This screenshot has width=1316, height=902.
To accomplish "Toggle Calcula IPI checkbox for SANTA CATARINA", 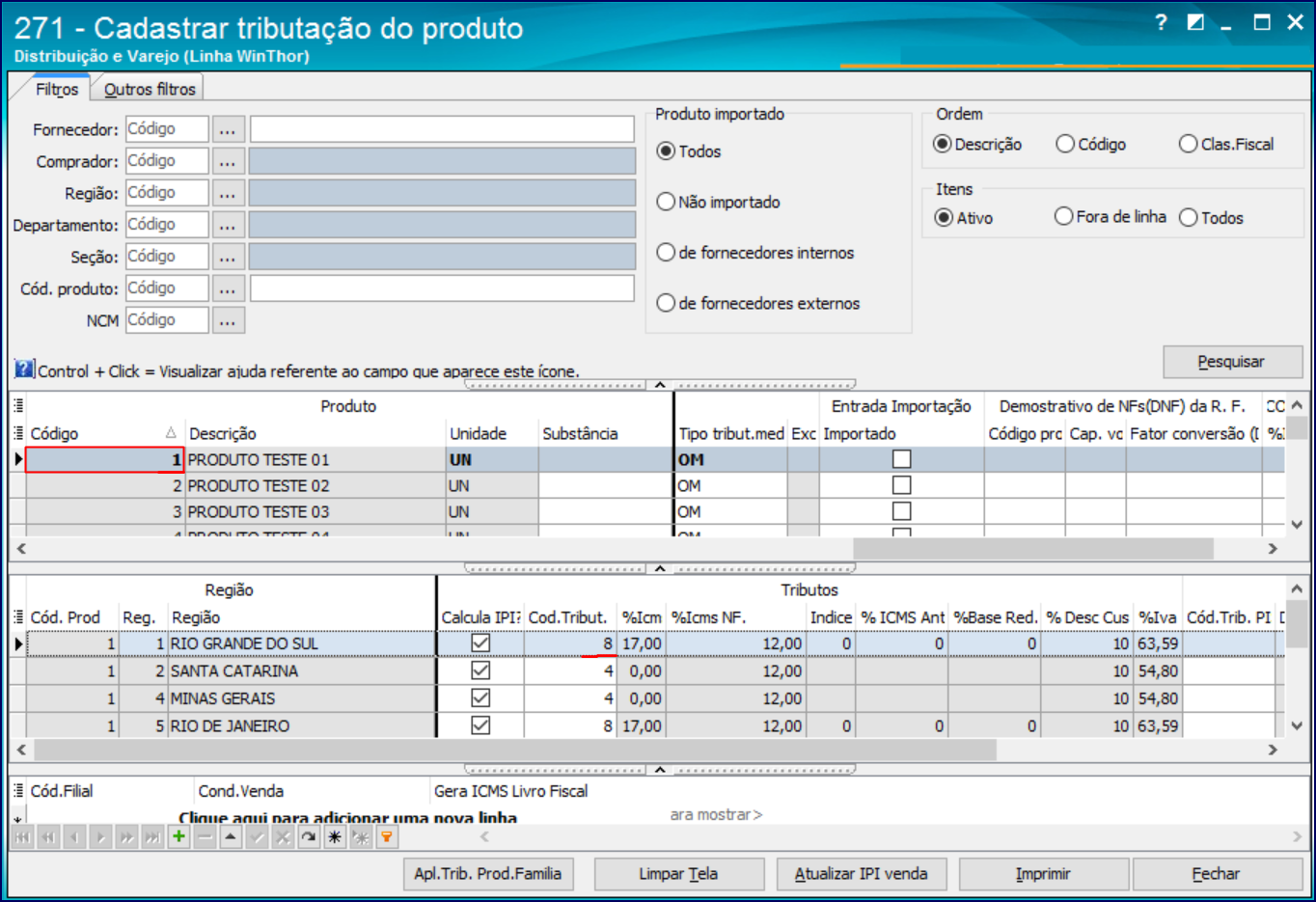I will tap(480, 670).
